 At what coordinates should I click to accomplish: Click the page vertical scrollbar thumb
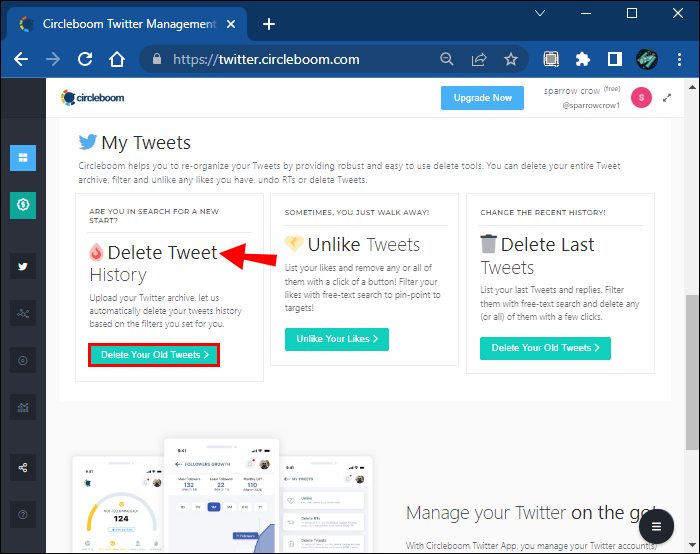(692, 372)
